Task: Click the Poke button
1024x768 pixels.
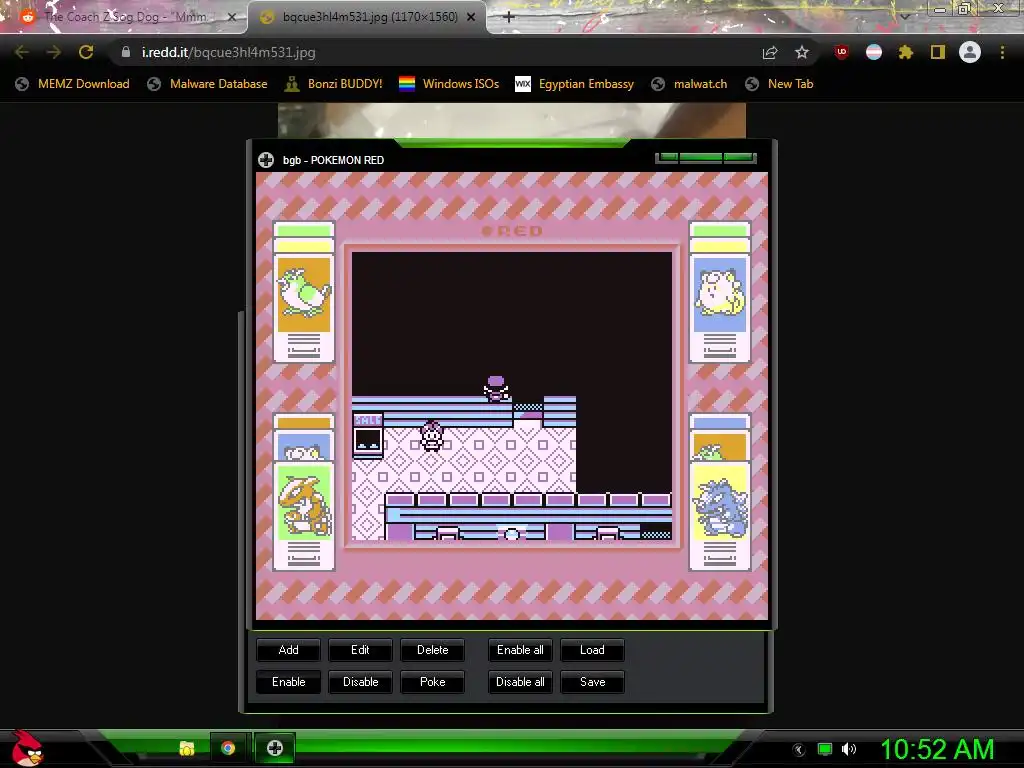Action: tap(432, 682)
